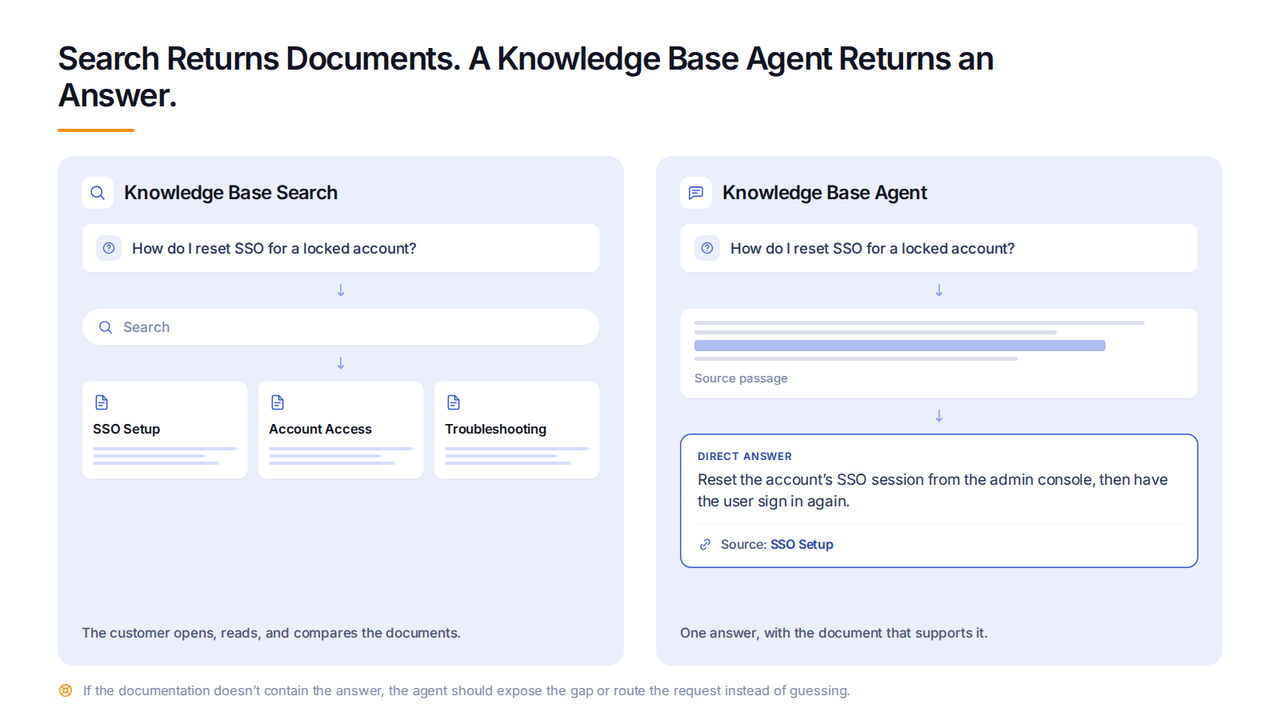The height and width of the screenshot is (720, 1280).
Task: Click the Search input field
Action: point(340,327)
